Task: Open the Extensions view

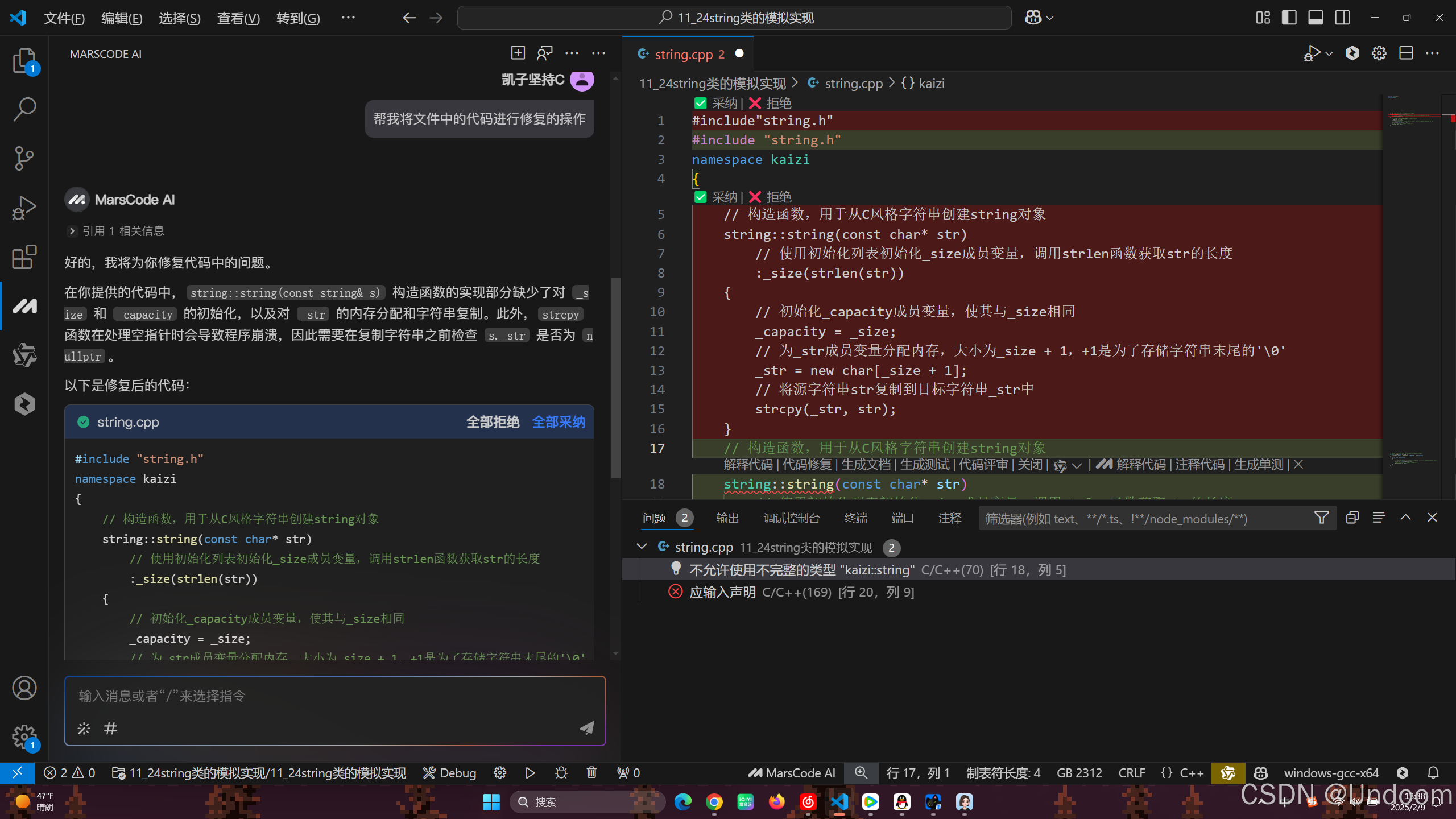Action: tap(24, 257)
